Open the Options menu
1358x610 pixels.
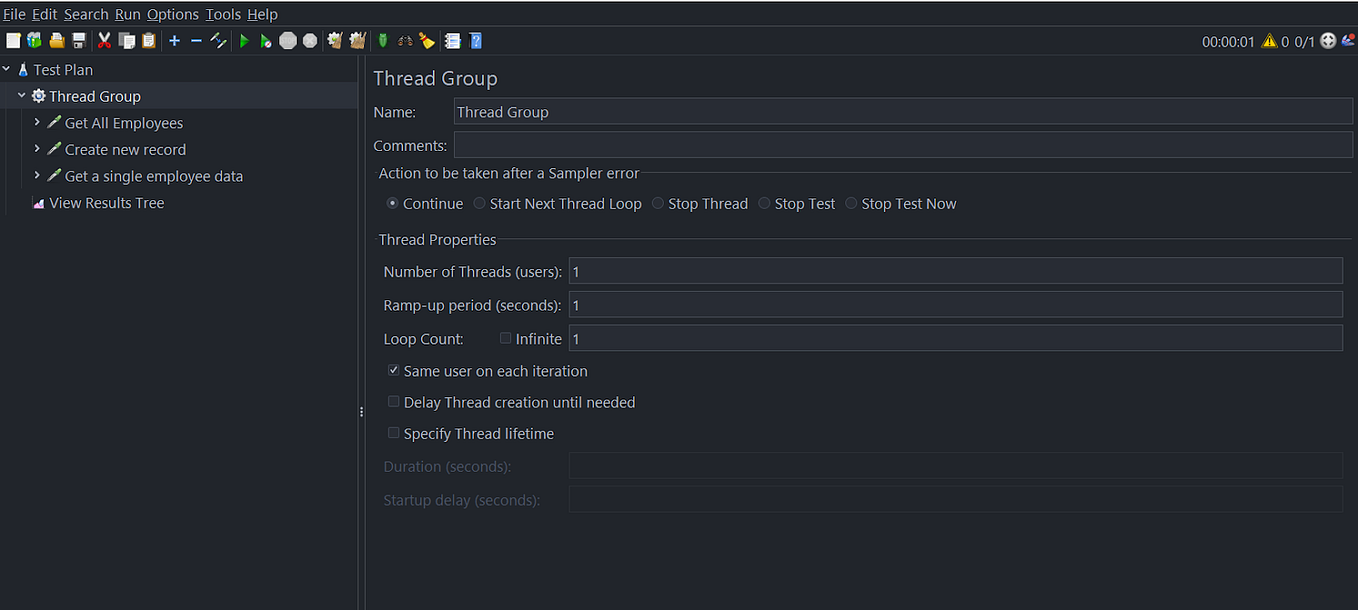(x=172, y=14)
